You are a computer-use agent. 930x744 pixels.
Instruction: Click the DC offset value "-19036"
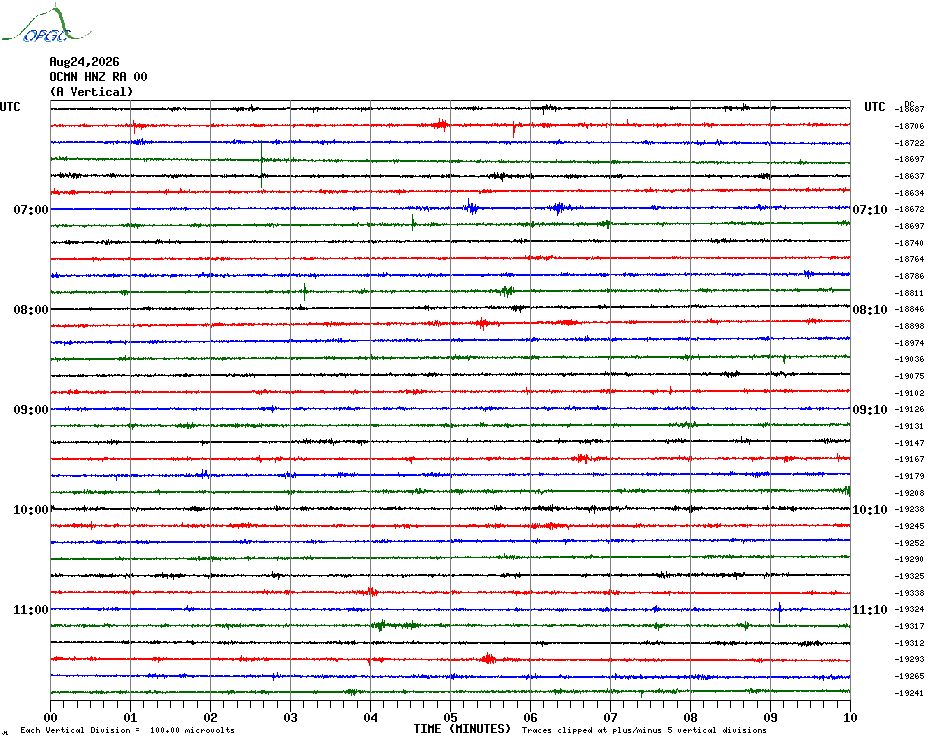click(x=909, y=360)
